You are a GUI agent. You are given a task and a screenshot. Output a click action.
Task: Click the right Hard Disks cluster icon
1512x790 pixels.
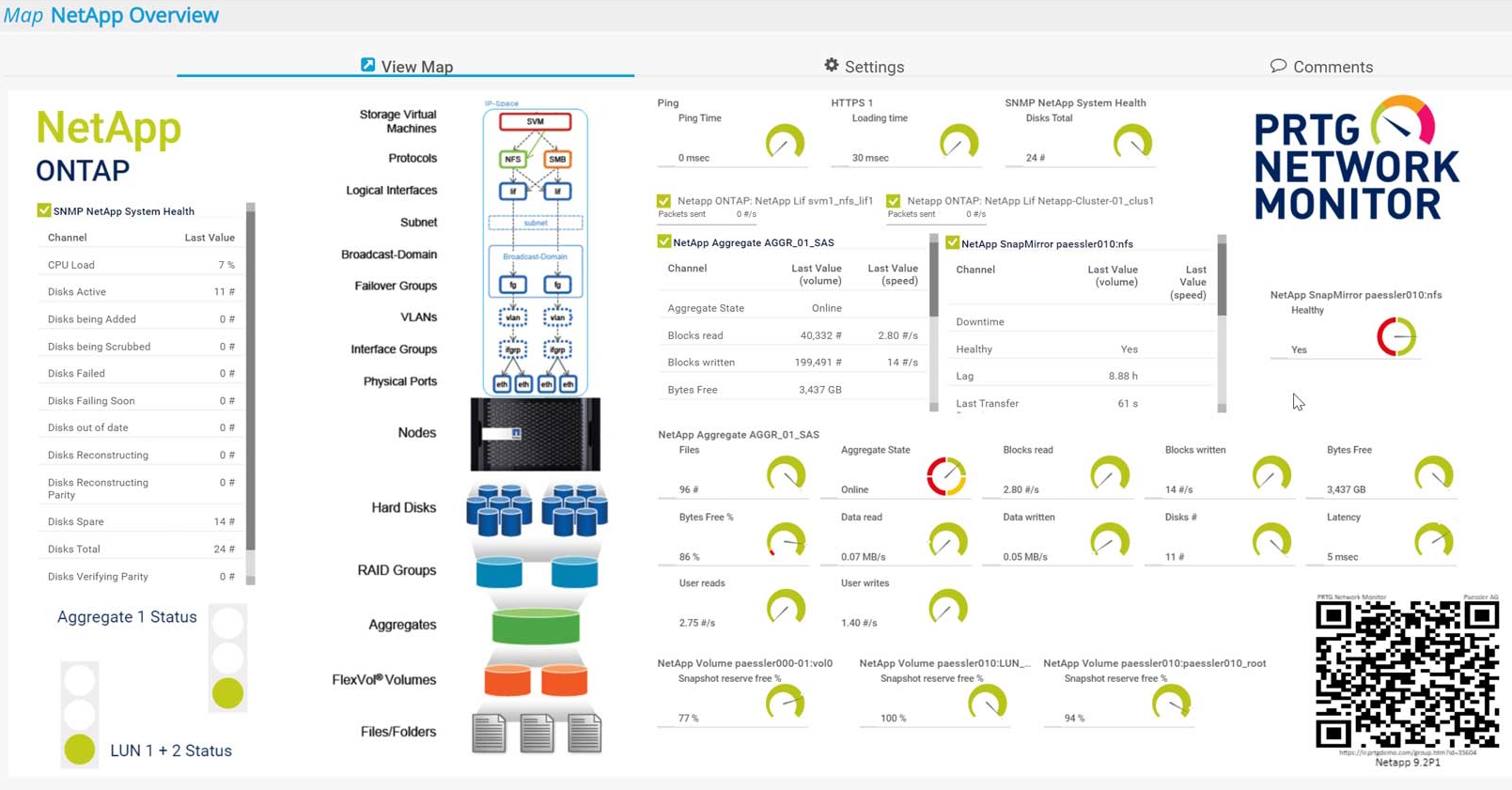point(574,509)
